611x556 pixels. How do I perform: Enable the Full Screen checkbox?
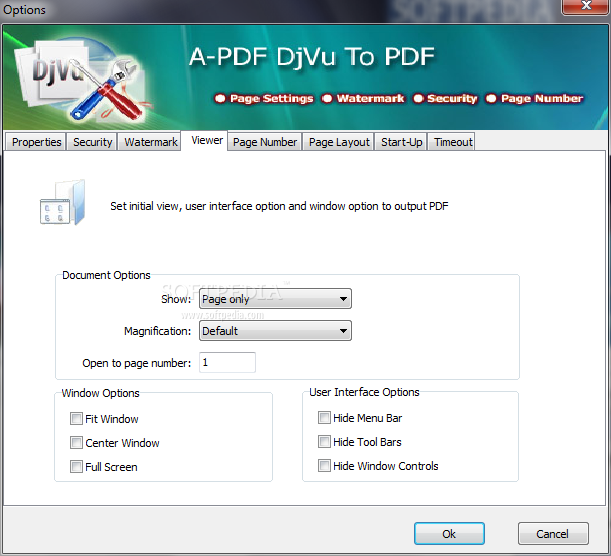click(76, 467)
